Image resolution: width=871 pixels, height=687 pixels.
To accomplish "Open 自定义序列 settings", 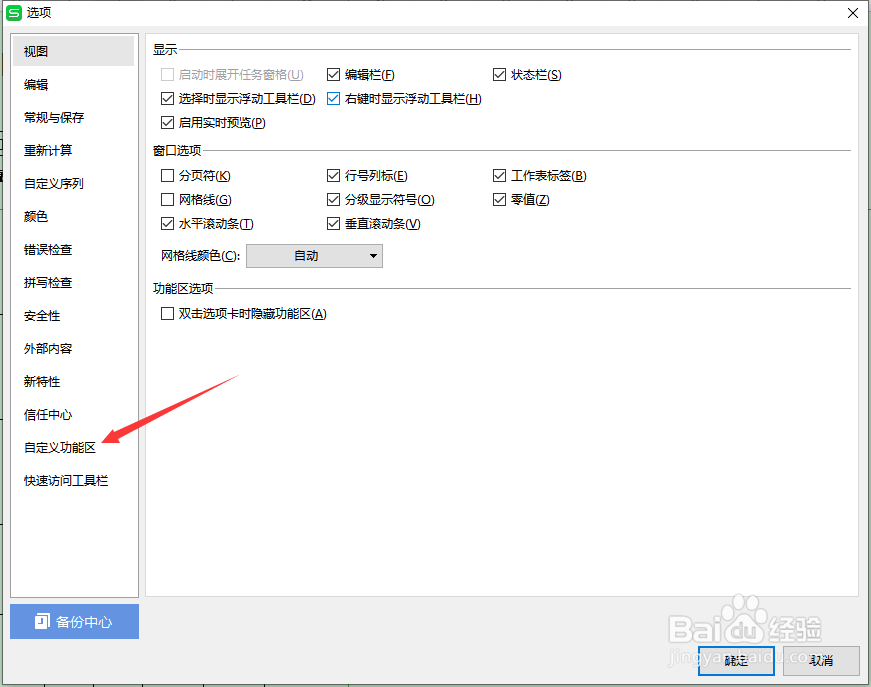I will point(54,183).
